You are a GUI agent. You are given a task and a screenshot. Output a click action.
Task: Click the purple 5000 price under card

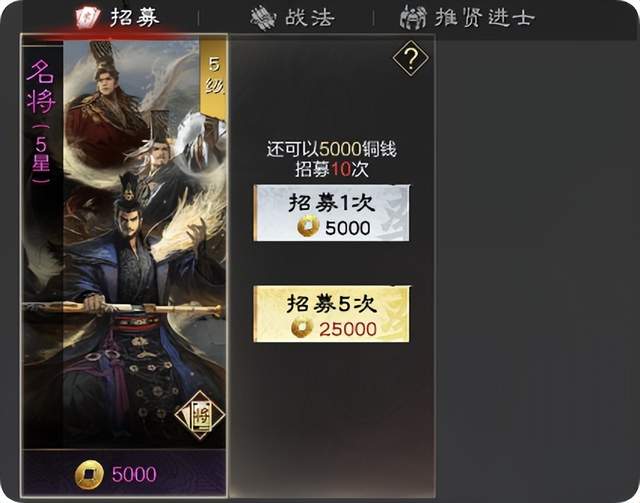(x=134, y=474)
